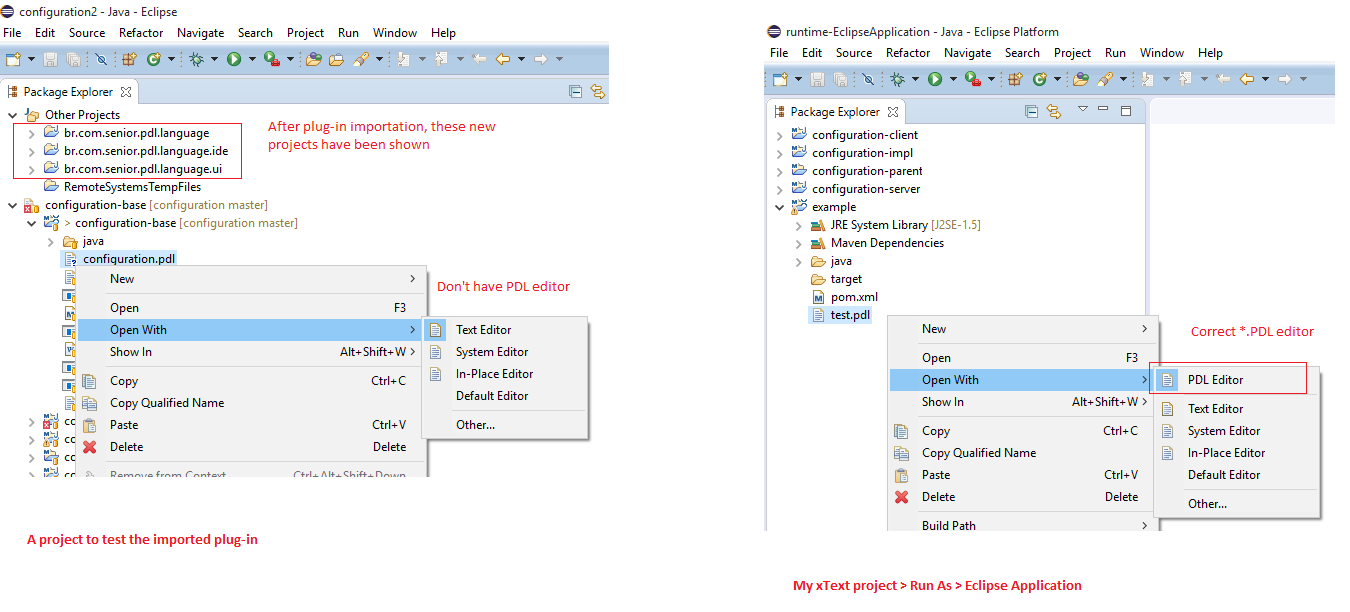The image size is (1350, 612).
Task: Toggle Skip All Breakpoints in configuration2 toolbar
Action: [100, 59]
